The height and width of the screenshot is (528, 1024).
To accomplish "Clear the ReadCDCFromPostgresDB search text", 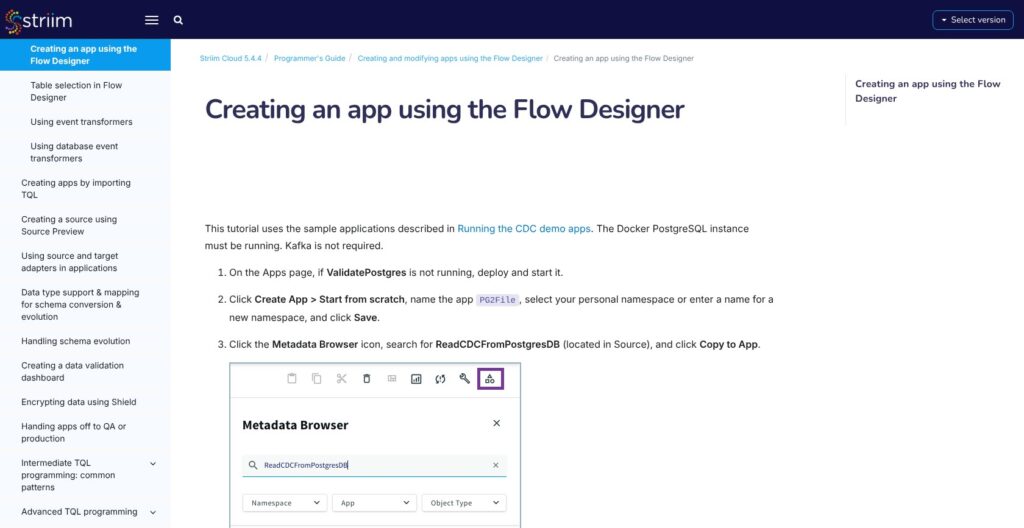I will click(x=496, y=465).
